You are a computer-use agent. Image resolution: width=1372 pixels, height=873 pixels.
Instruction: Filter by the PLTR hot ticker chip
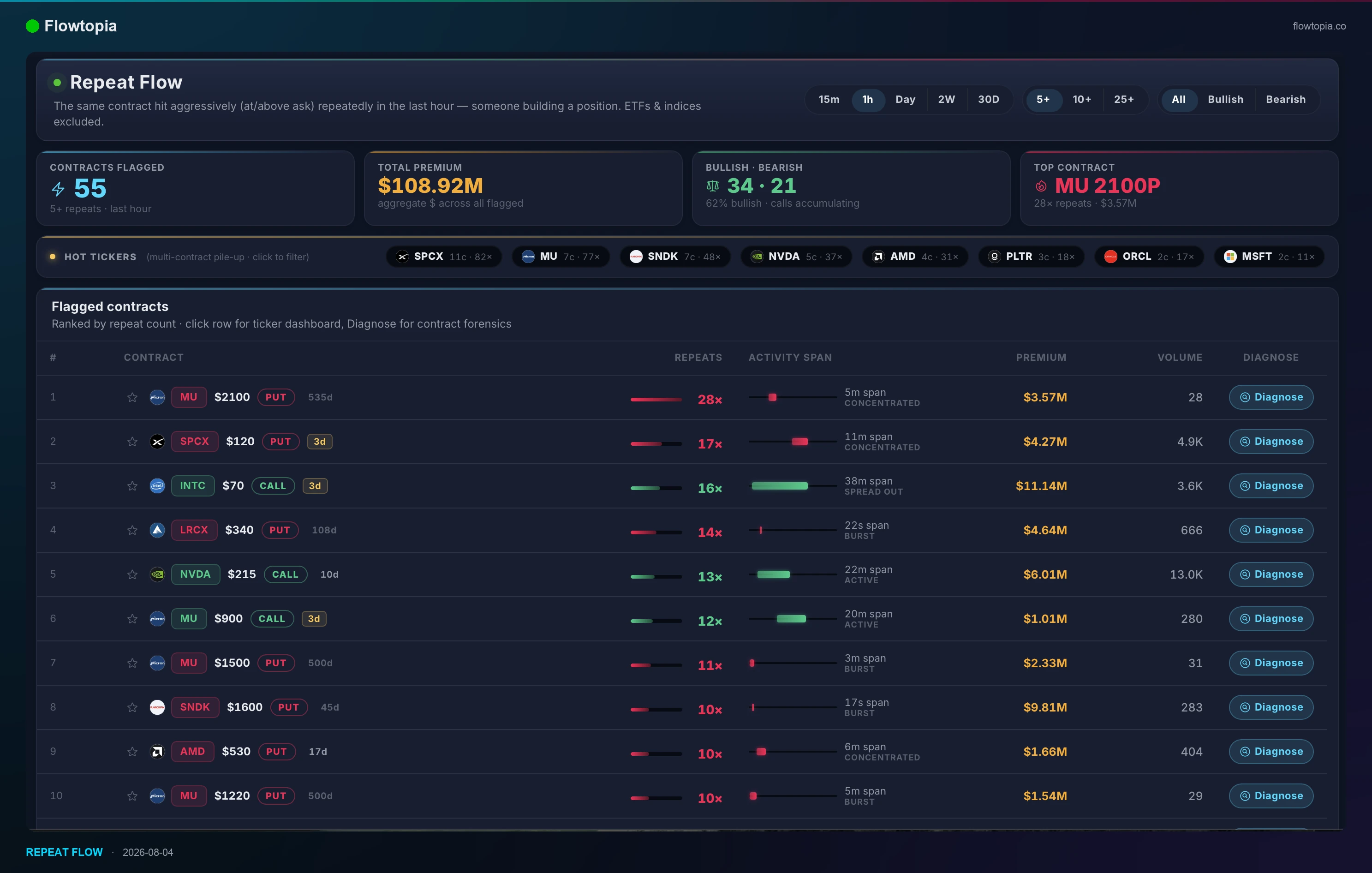(x=1031, y=257)
